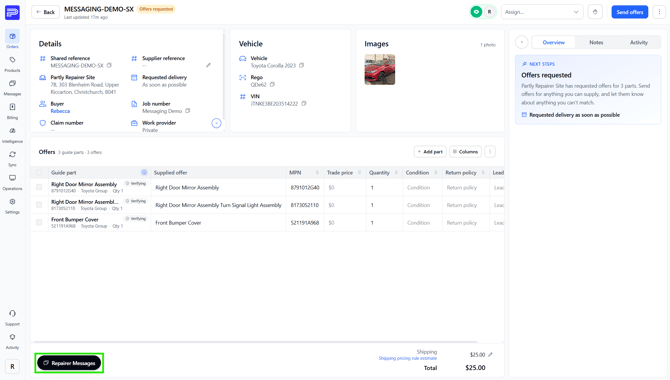Click the archive icon button beside Assign
Screen dimensions: 670x380
[595, 12]
